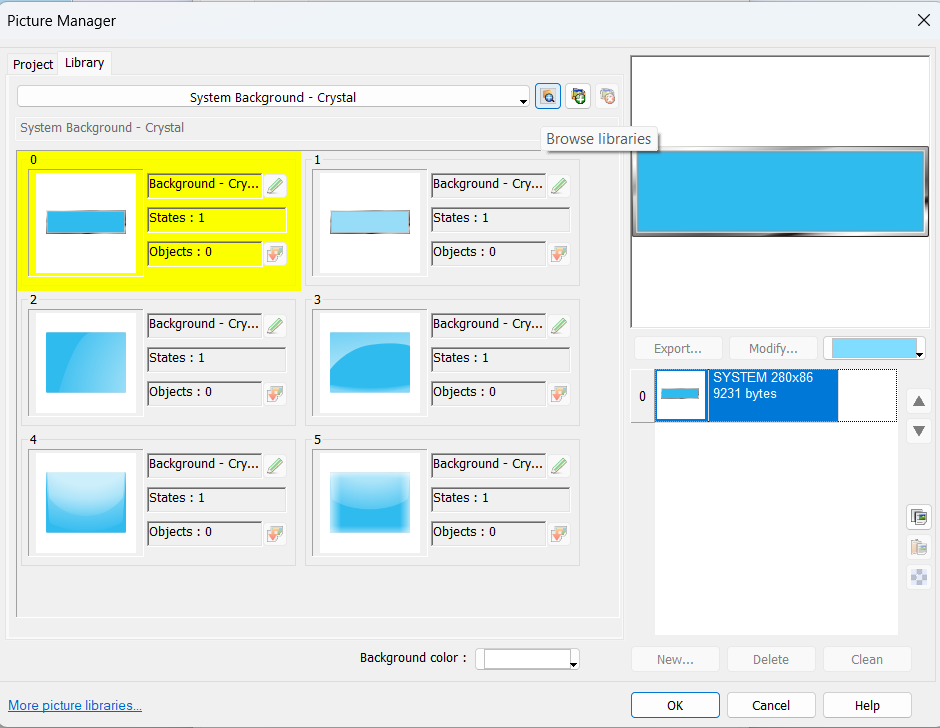Select picture 2 thumbnail in the library
This screenshot has height=728, width=940.
86,363
